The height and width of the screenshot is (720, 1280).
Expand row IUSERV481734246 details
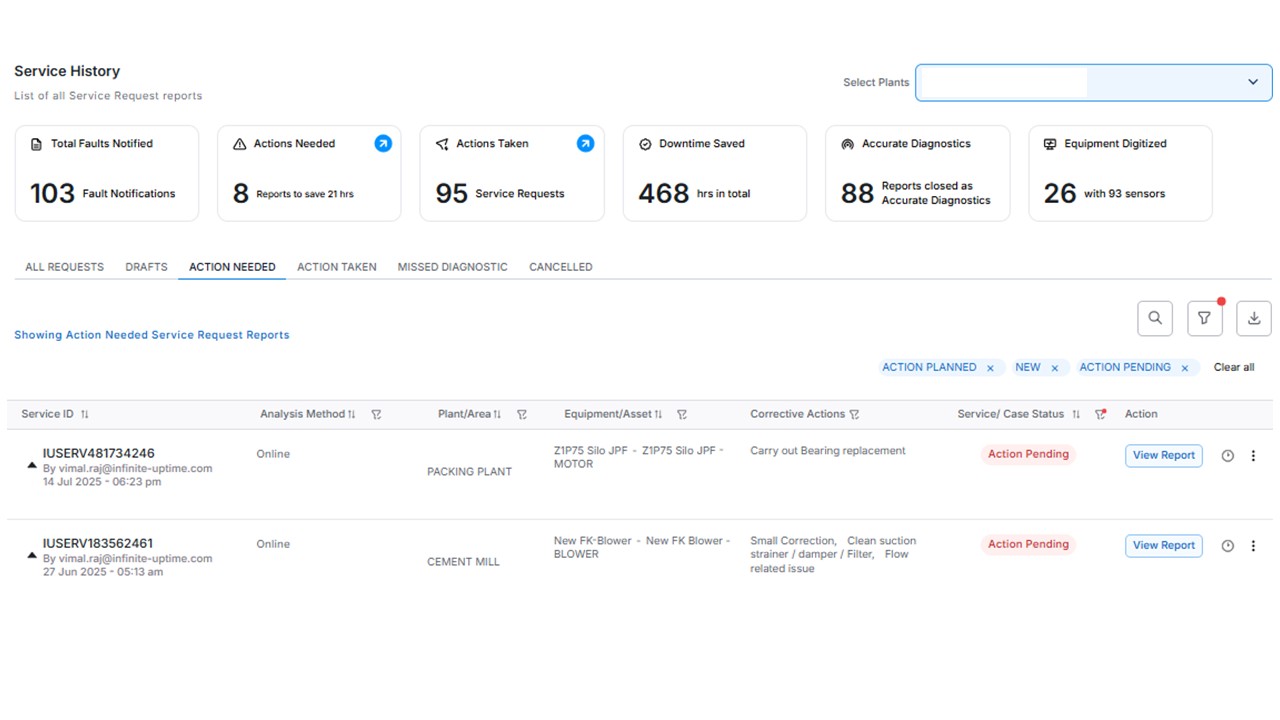(x=32, y=465)
